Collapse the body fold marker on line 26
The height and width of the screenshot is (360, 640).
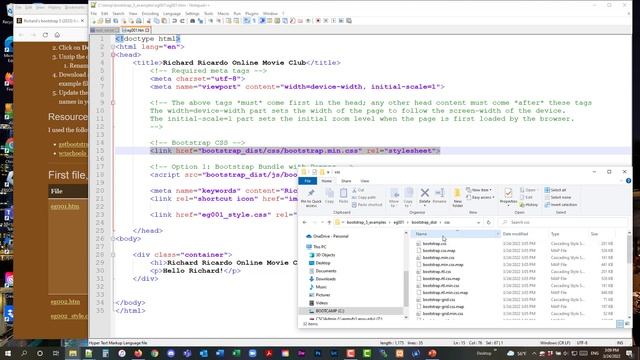tap(113, 239)
